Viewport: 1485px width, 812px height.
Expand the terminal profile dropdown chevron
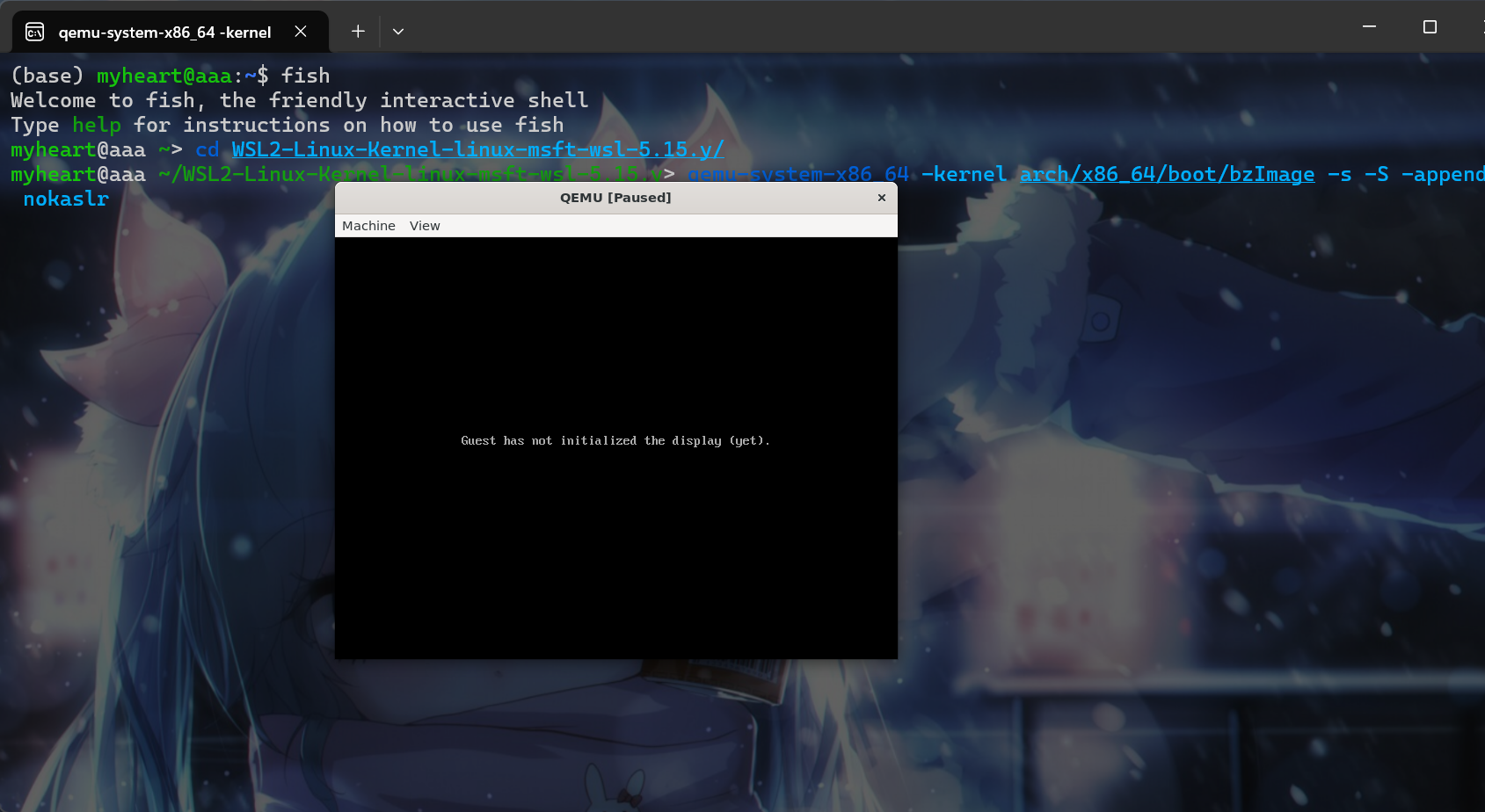click(398, 32)
